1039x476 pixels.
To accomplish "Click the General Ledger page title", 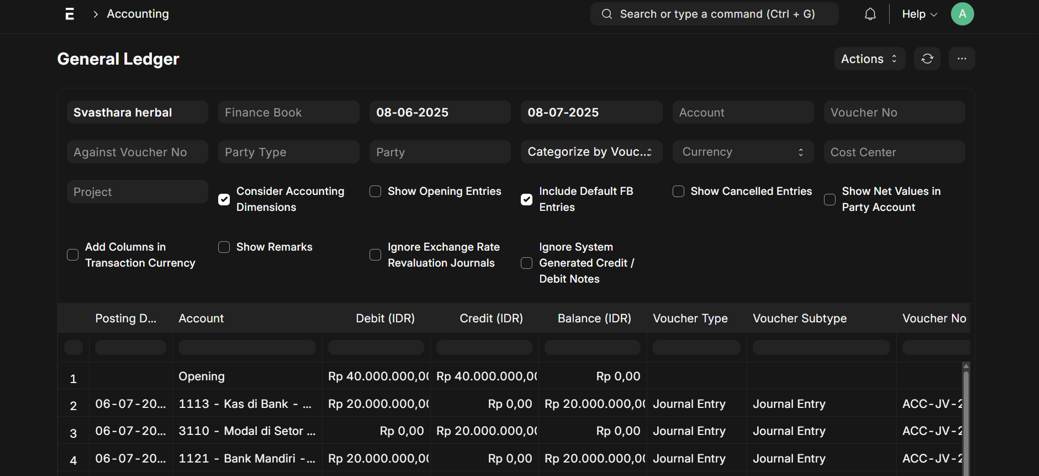I will point(118,59).
